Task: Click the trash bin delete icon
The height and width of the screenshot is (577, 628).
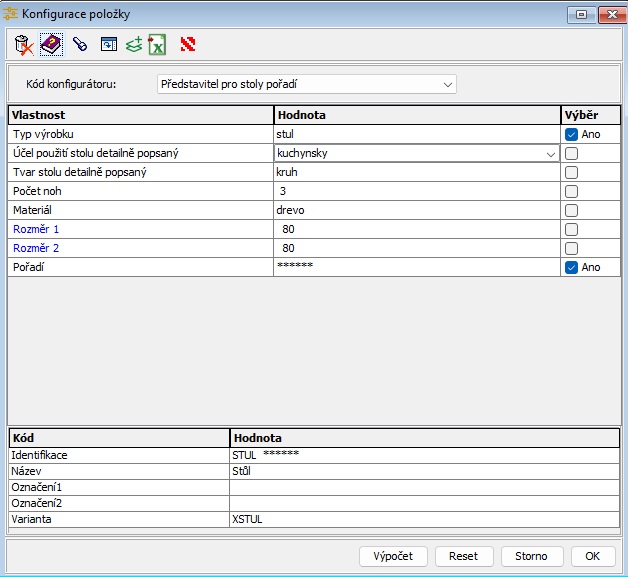Action: coord(23,44)
